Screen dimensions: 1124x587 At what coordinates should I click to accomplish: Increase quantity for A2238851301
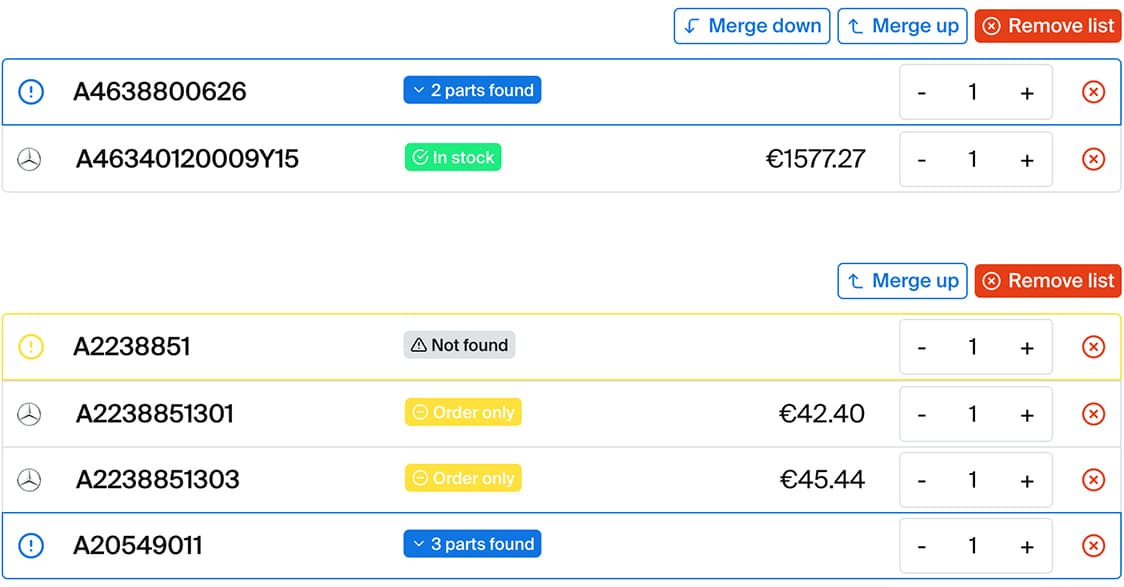(x=1027, y=415)
